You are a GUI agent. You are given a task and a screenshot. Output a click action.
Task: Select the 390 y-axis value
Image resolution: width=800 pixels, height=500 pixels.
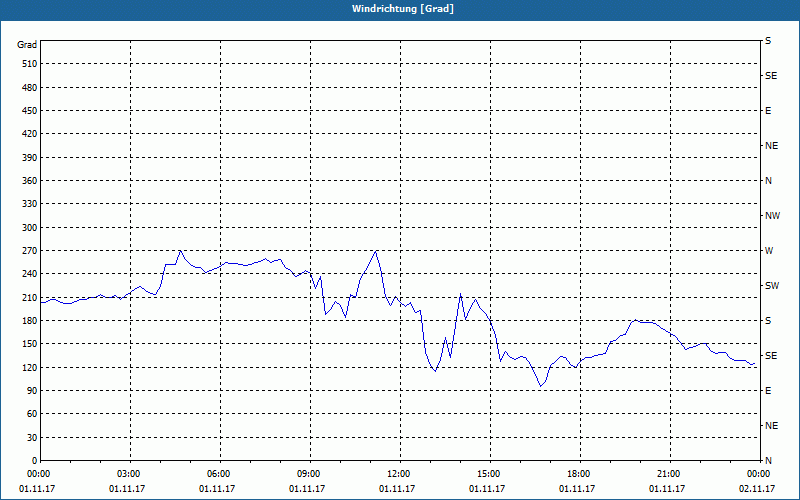[x=30, y=158]
